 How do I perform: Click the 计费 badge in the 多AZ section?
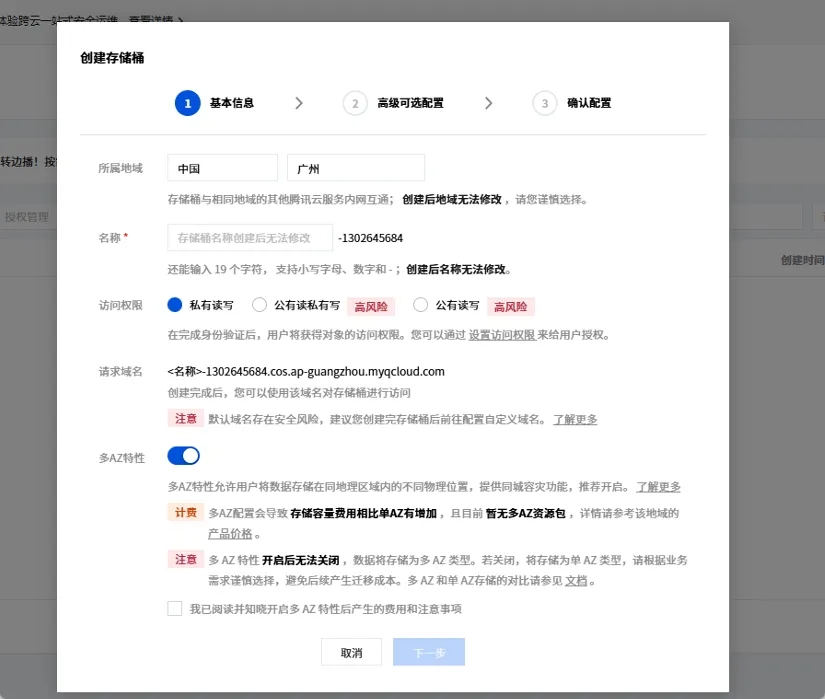pos(185,512)
